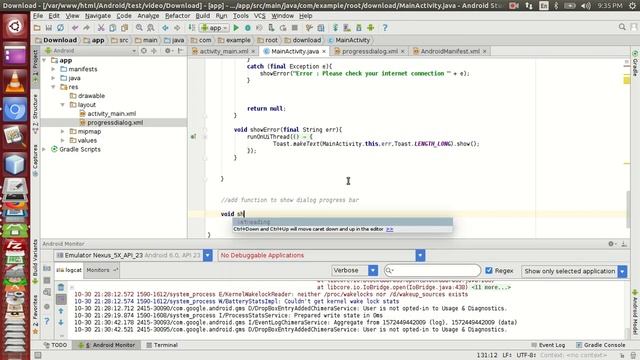The height and width of the screenshot is (360, 640).
Task: Toggle the 2: Favorites side panel
Action: [36, 314]
